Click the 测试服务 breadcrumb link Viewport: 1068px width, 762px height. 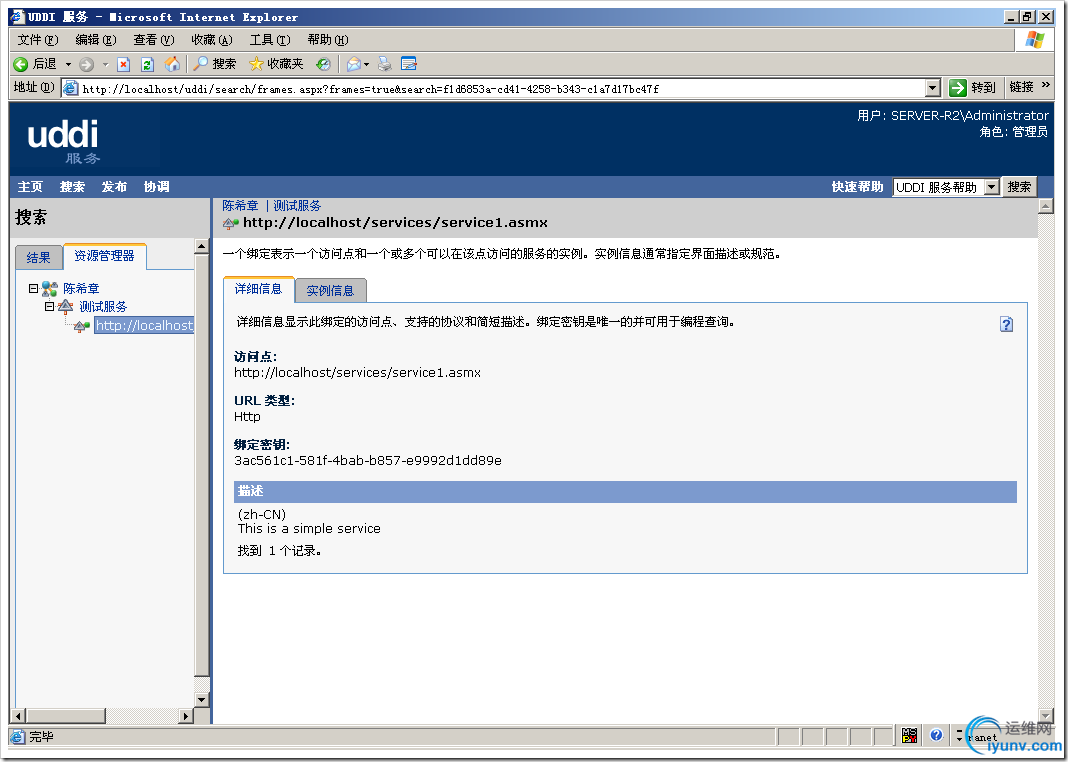pos(297,206)
